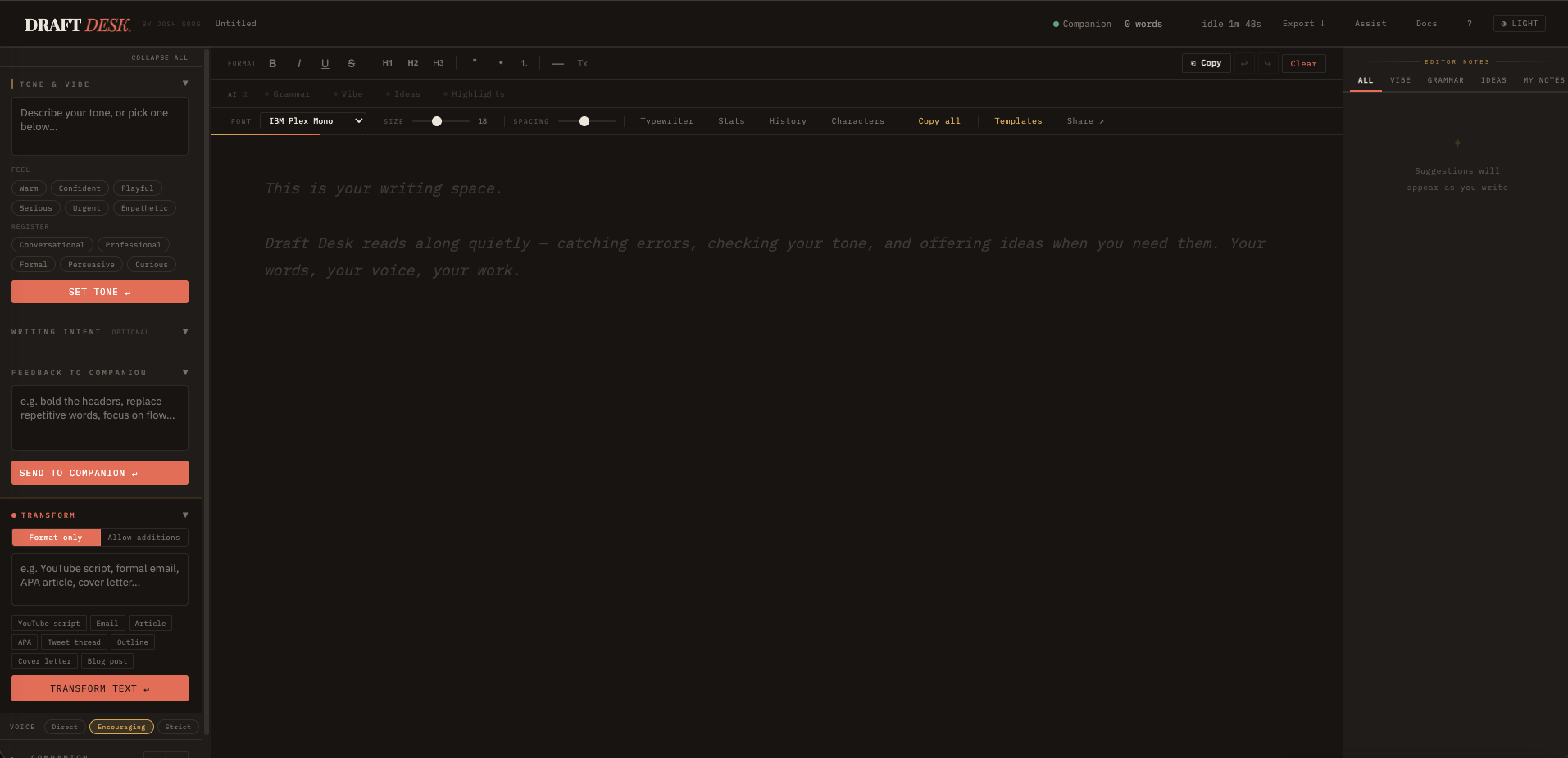The width and height of the screenshot is (1568, 758).
Task: Open the Share link
Action: tap(1085, 121)
